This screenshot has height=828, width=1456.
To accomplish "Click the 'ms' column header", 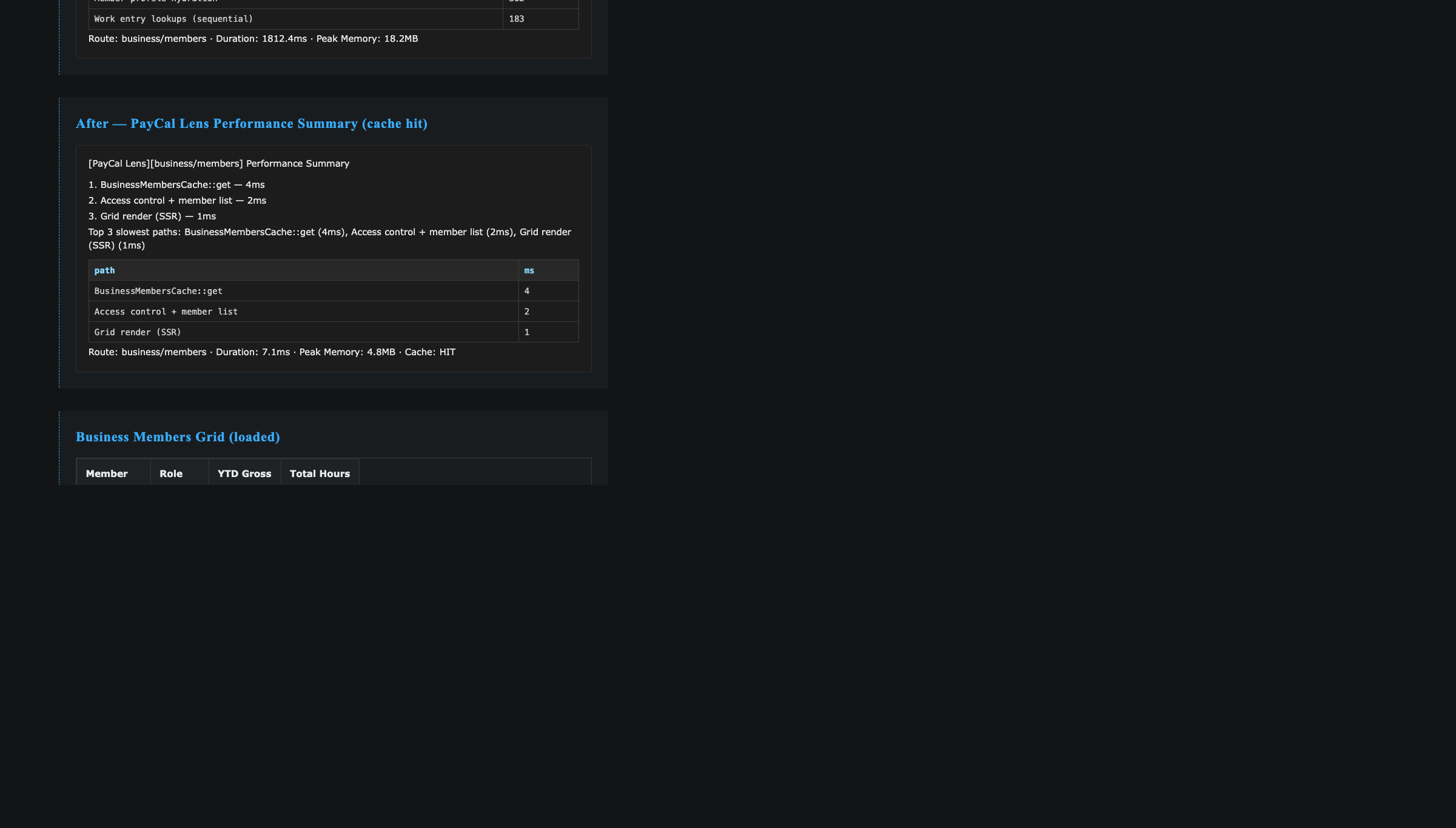I will (549, 270).
